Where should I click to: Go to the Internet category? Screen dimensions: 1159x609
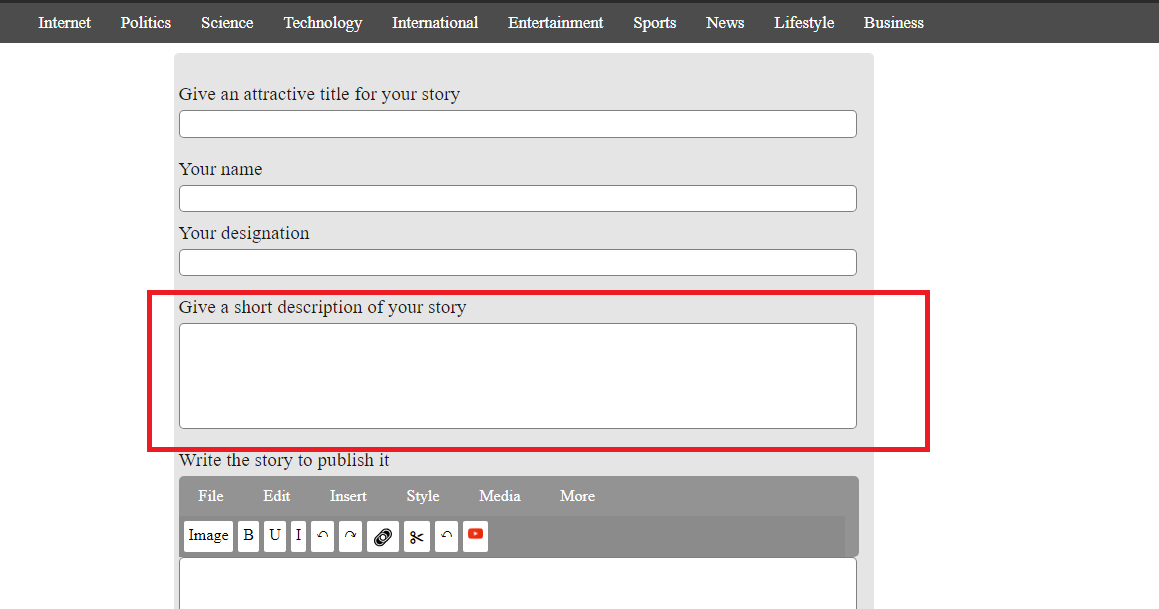[64, 23]
